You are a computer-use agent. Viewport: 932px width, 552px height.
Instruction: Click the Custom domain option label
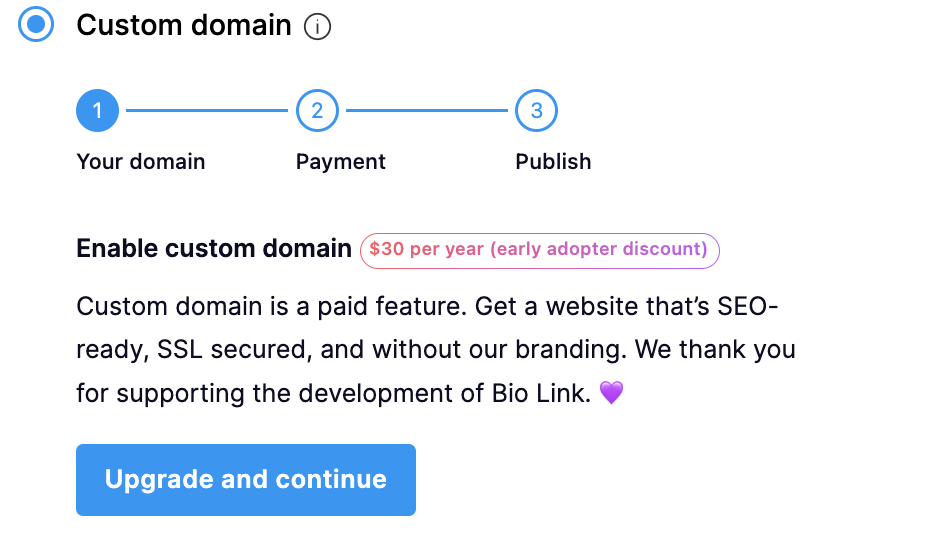point(184,26)
